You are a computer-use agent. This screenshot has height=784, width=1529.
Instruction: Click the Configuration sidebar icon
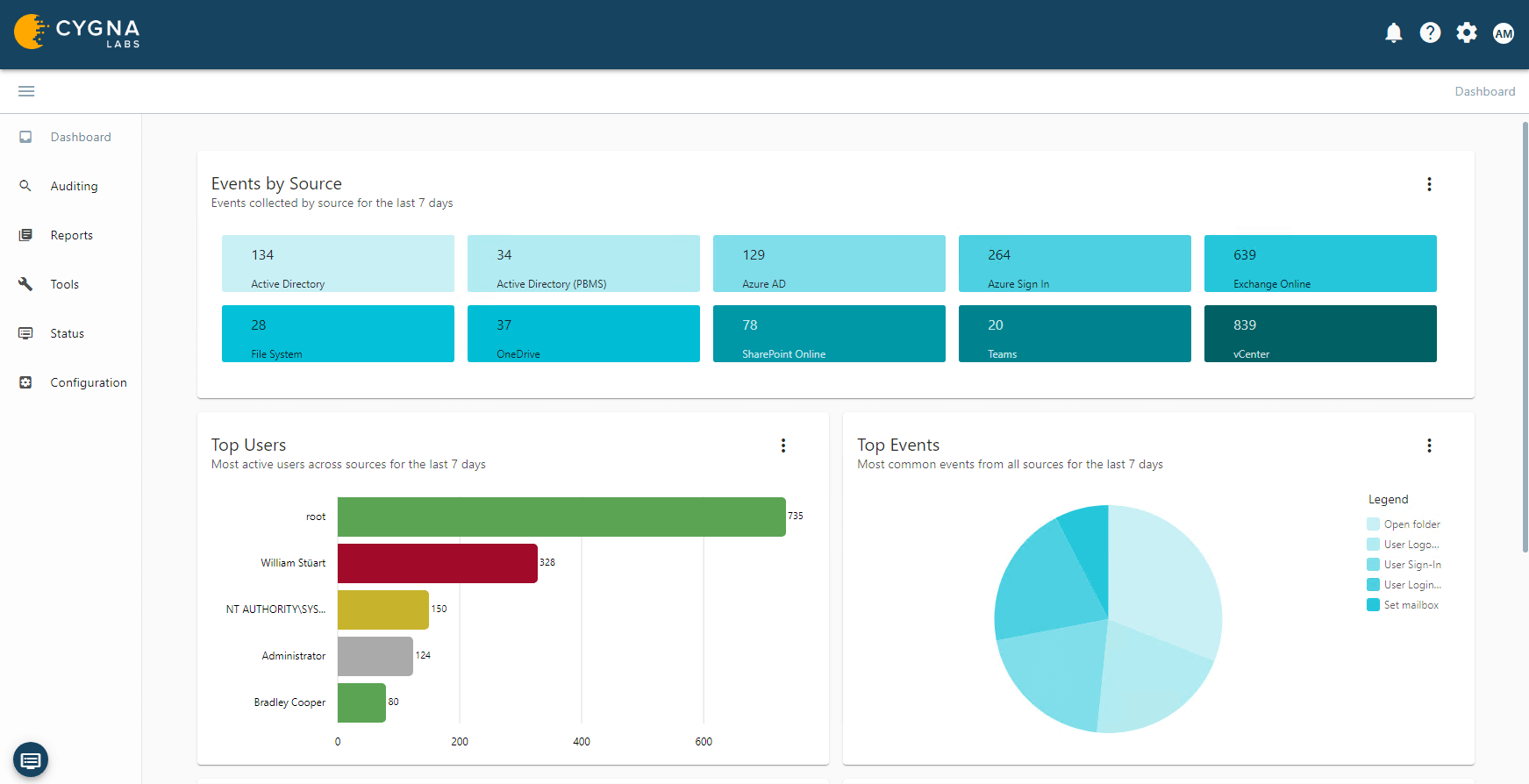25,382
